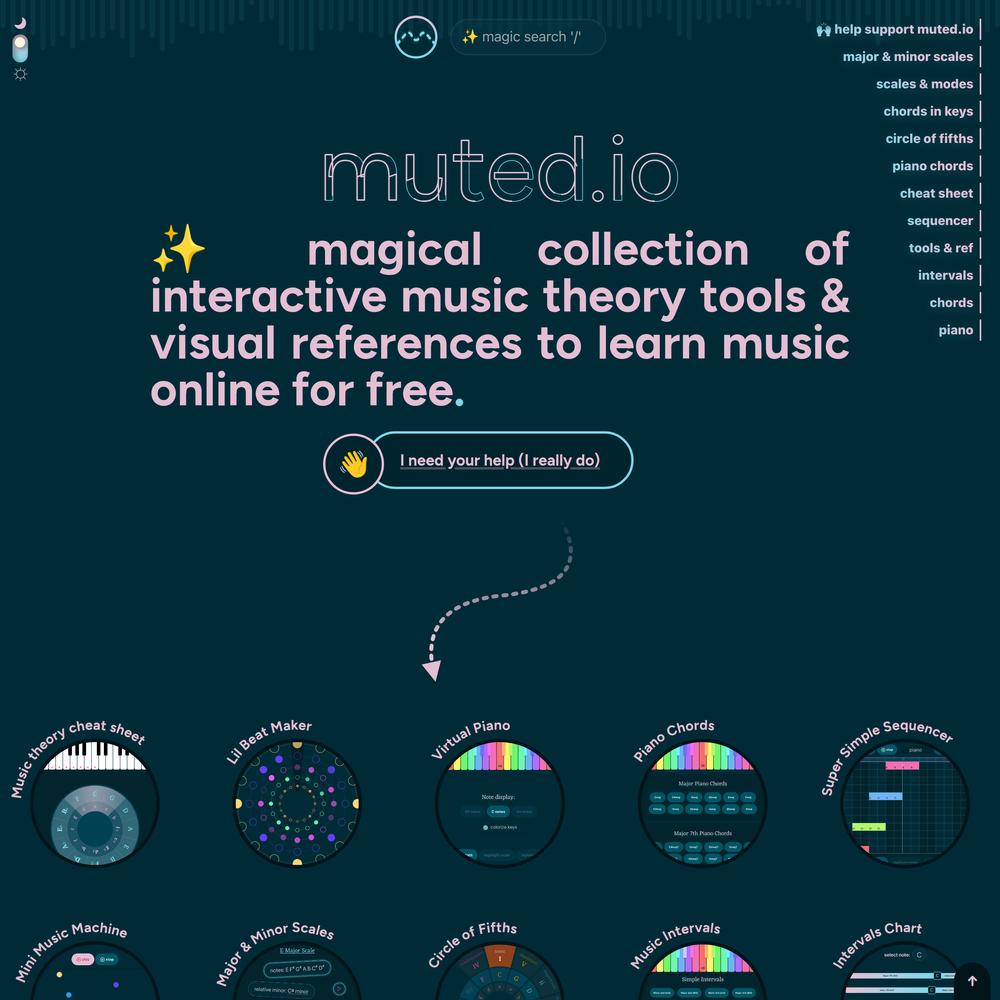Image resolution: width=1000 pixels, height=1000 pixels.
Task: Click the muted.io outlined title
Action: click(x=501, y=169)
